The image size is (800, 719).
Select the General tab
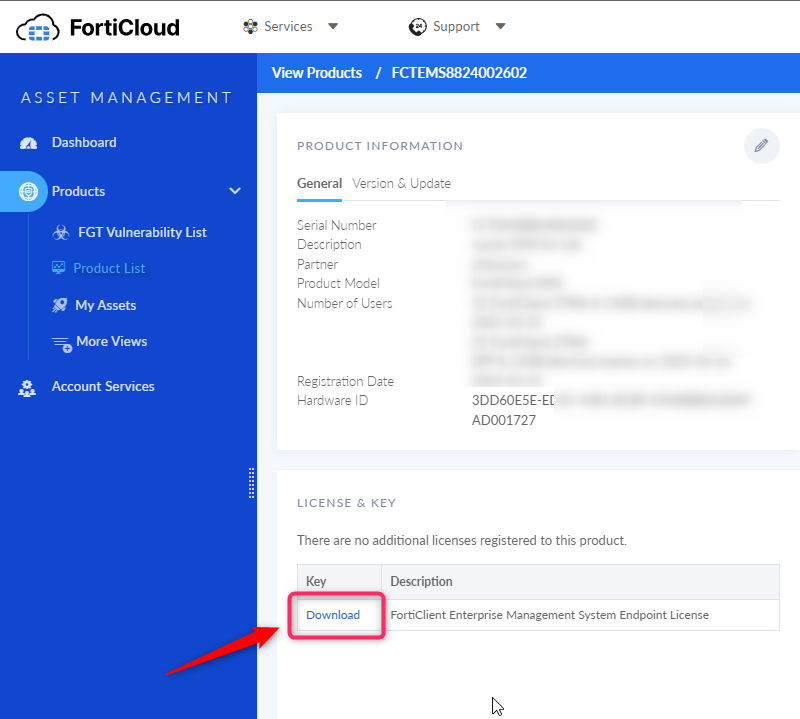tap(319, 184)
